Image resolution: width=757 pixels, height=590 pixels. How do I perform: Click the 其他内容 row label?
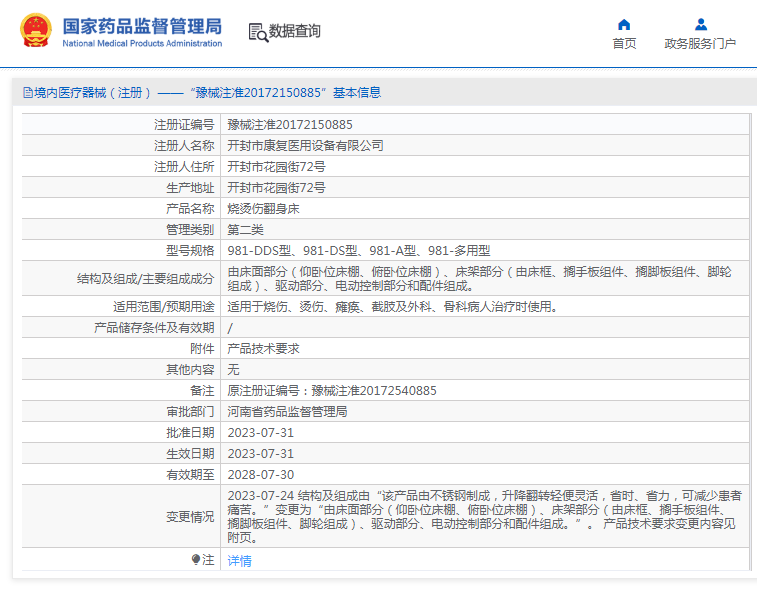(x=190, y=370)
